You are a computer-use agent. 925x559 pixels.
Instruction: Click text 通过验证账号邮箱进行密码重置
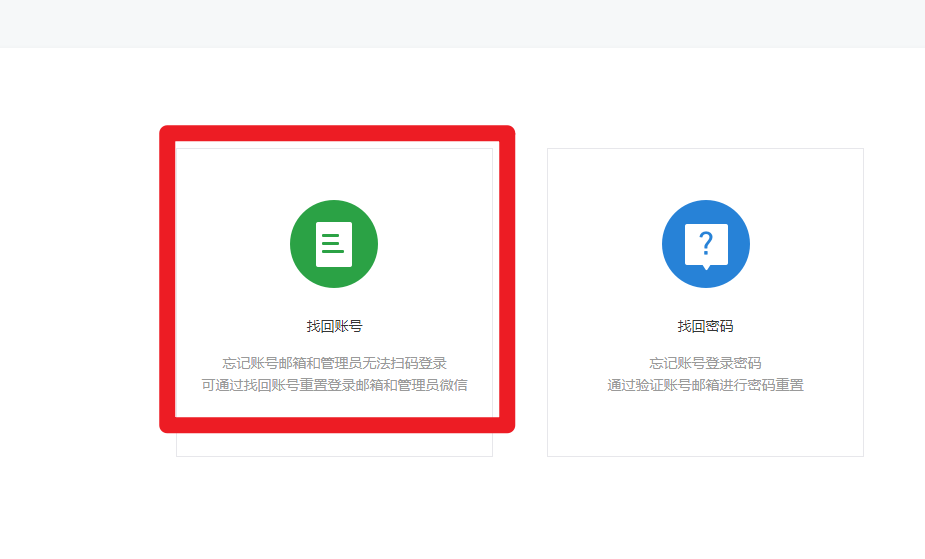click(x=706, y=385)
